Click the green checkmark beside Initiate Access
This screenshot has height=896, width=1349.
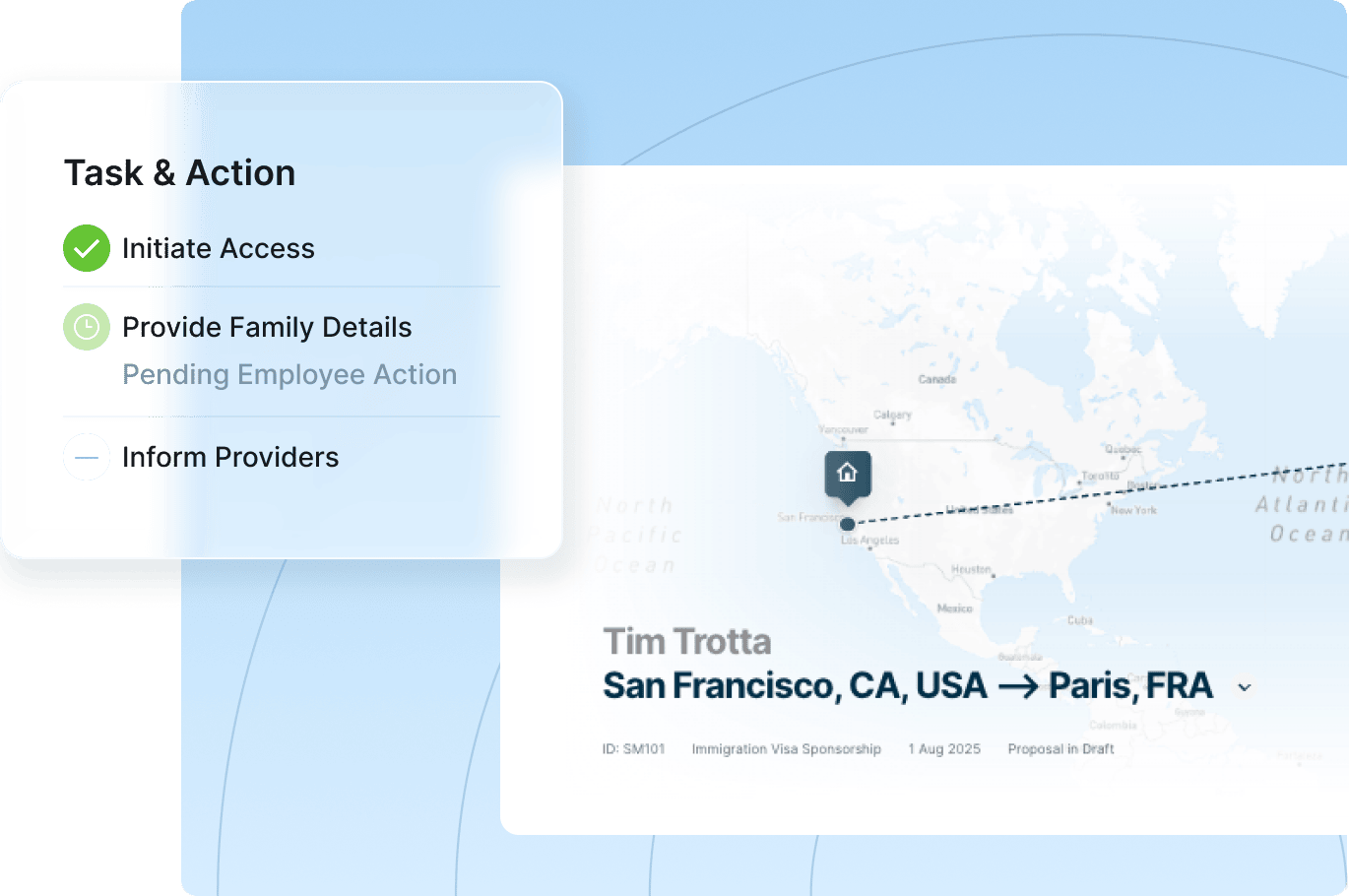pos(87,248)
